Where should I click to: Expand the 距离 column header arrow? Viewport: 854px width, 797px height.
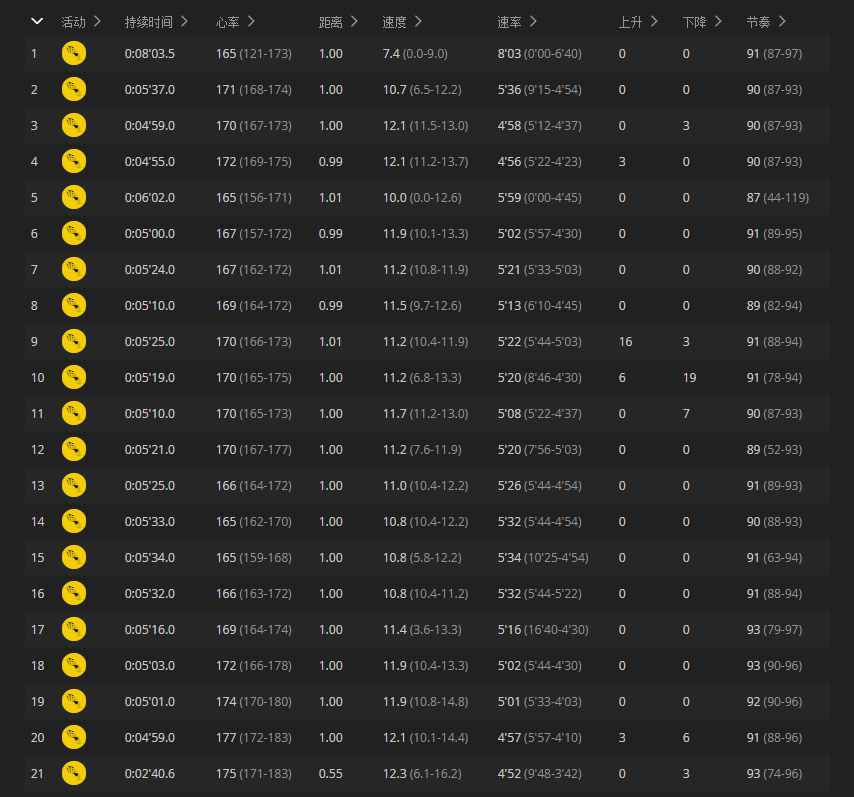(354, 21)
